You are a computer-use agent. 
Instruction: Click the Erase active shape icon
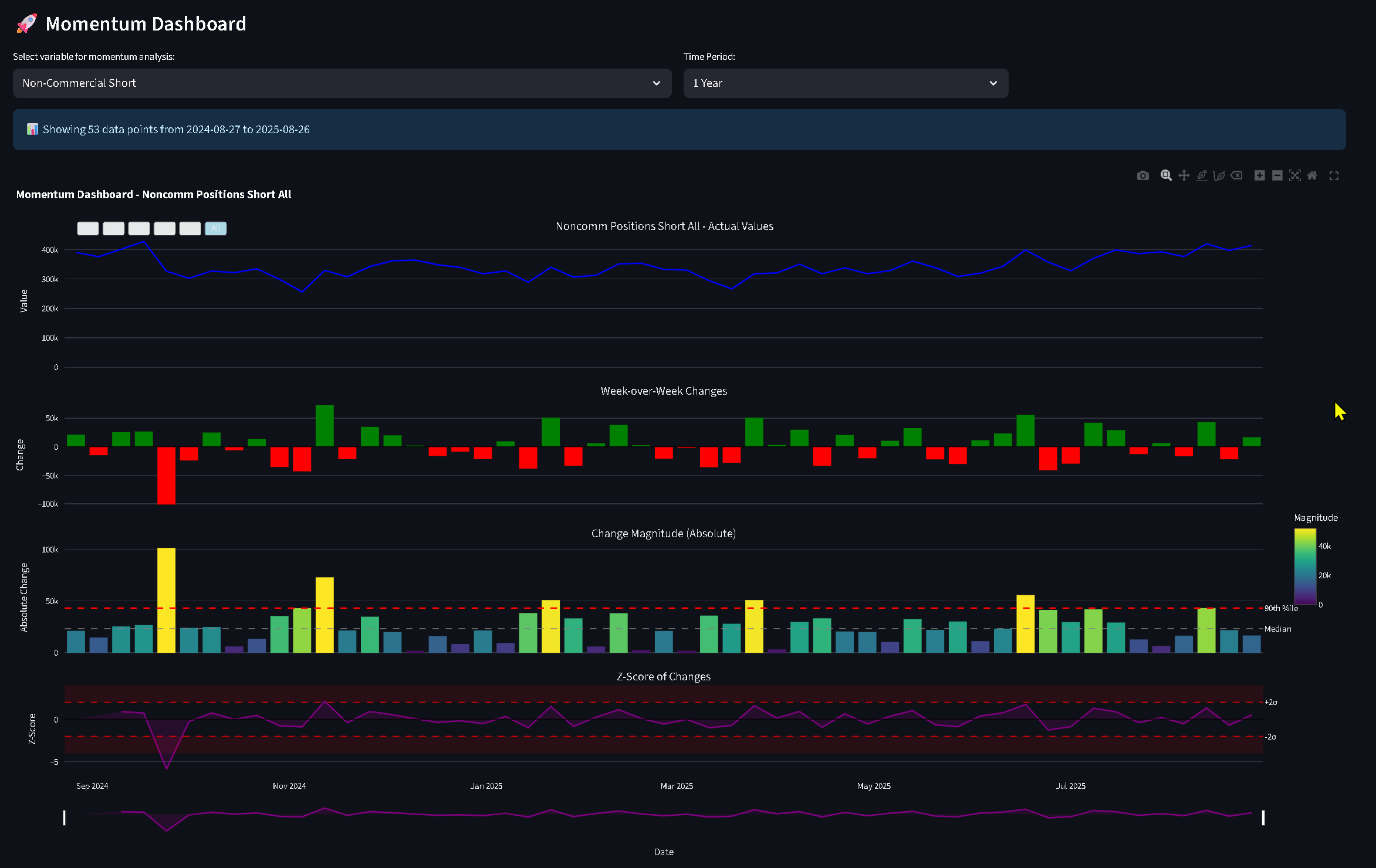[x=1236, y=175]
